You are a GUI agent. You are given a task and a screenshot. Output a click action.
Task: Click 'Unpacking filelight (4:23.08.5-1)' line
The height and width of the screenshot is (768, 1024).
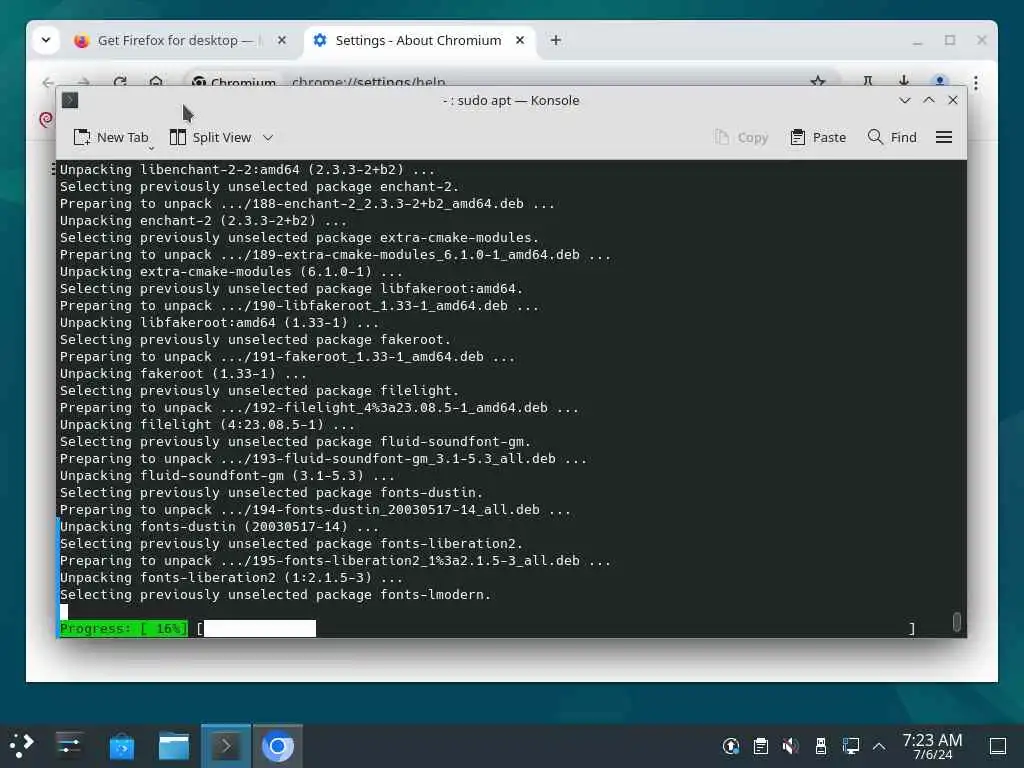[208, 424]
